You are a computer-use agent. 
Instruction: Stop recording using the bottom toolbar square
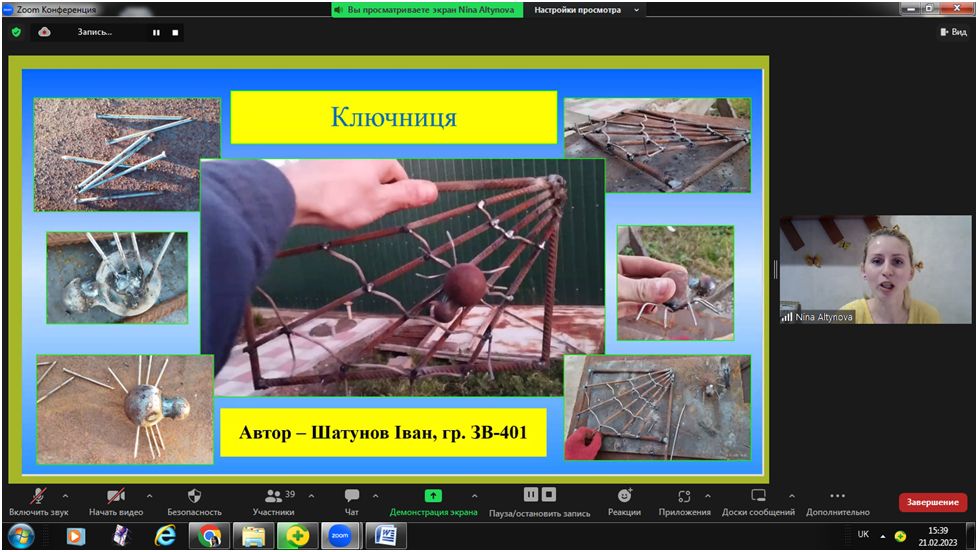[x=548, y=495]
